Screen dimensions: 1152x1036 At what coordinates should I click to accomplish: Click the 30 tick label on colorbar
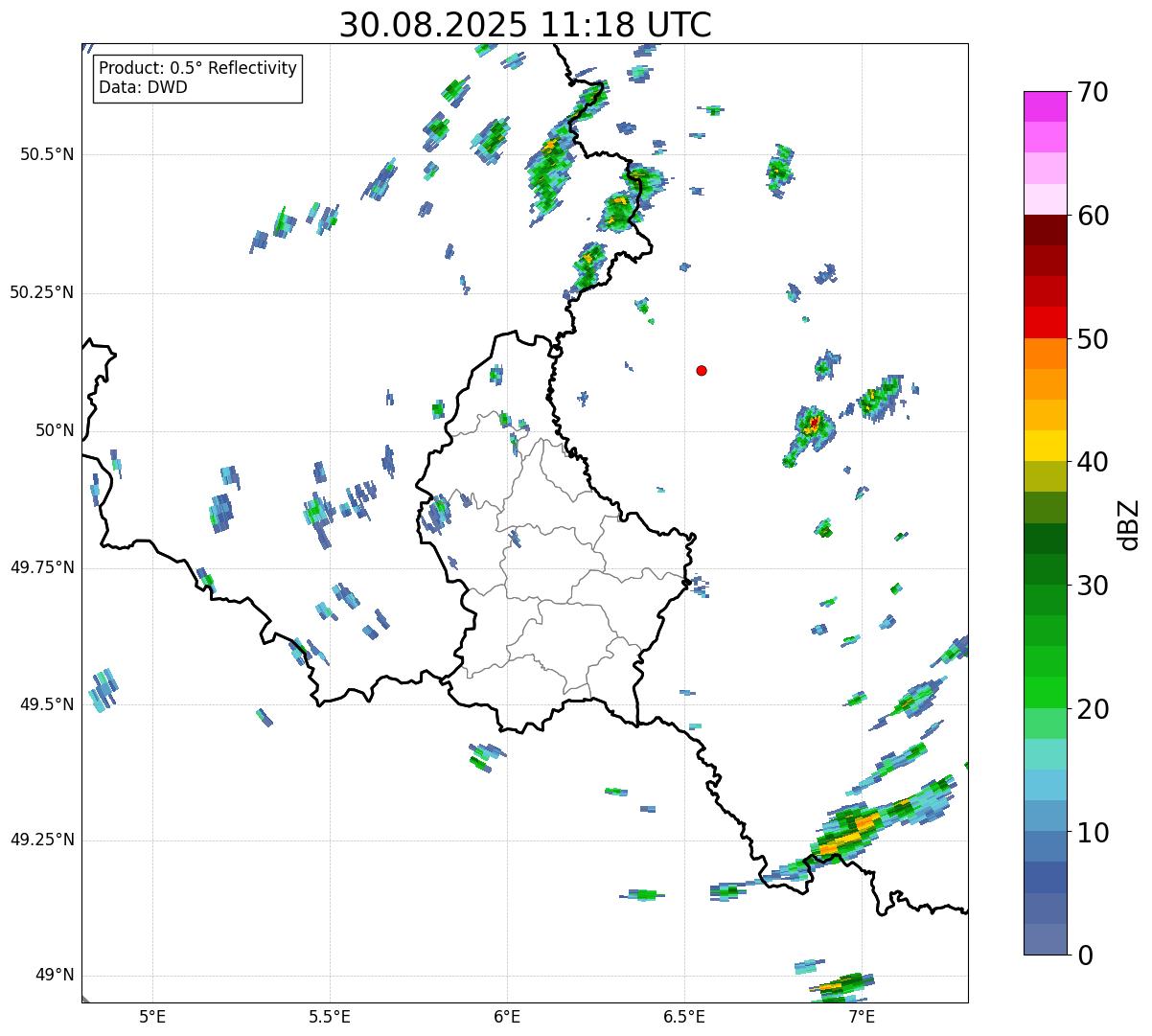[1093, 586]
